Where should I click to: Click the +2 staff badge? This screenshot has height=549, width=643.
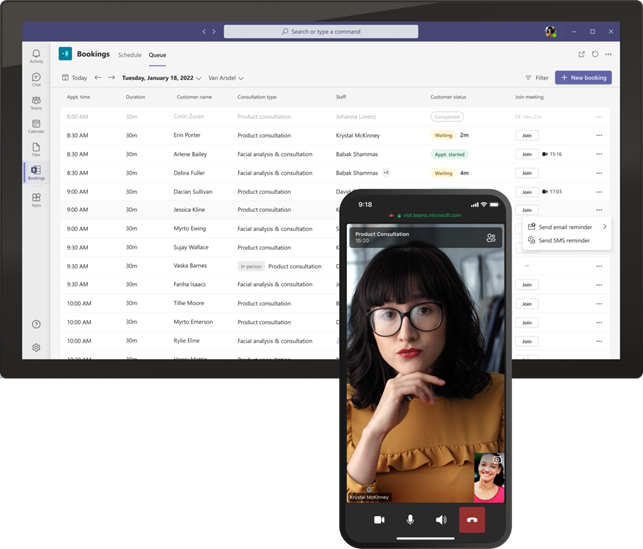coord(386,173)
